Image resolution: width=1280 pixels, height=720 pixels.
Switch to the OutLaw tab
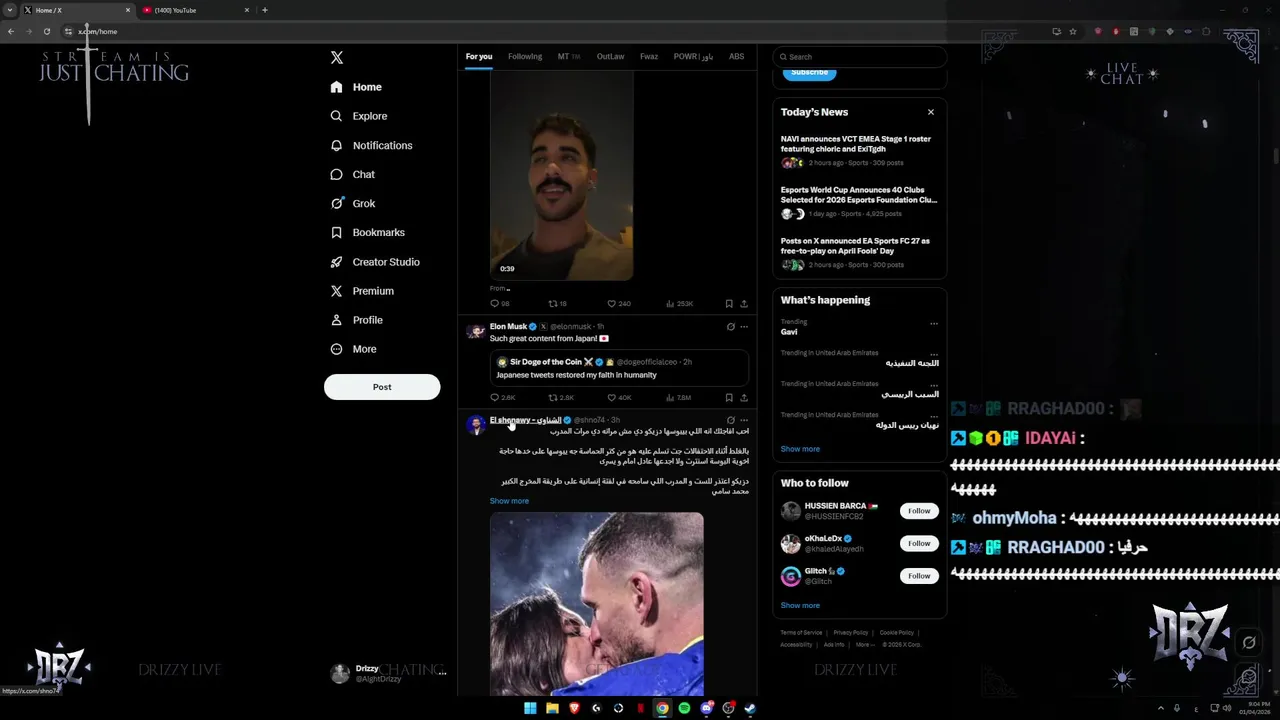click(610, 57)
